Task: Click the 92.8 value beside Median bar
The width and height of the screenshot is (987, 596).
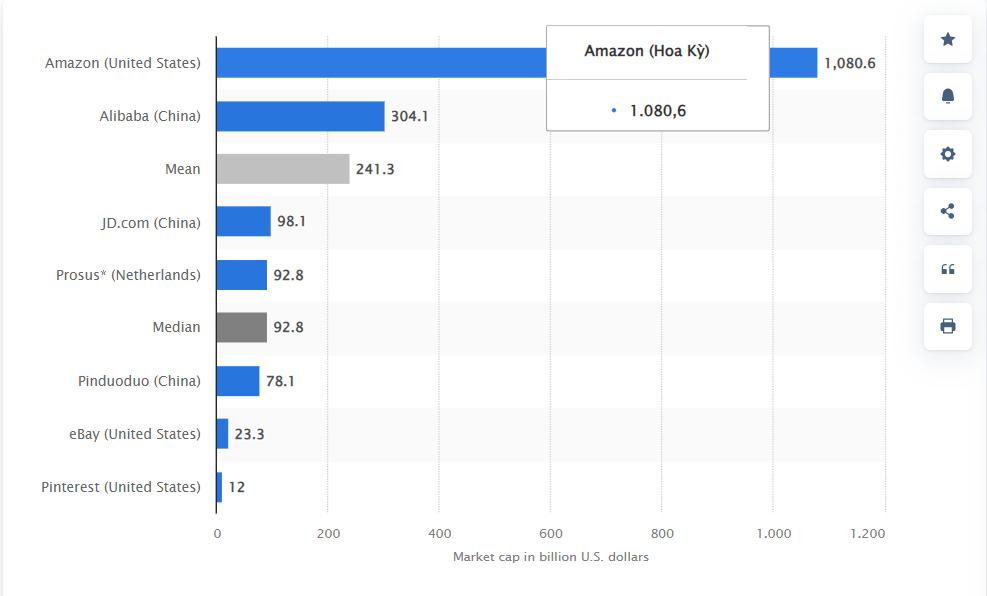Action: coord(288,327)
